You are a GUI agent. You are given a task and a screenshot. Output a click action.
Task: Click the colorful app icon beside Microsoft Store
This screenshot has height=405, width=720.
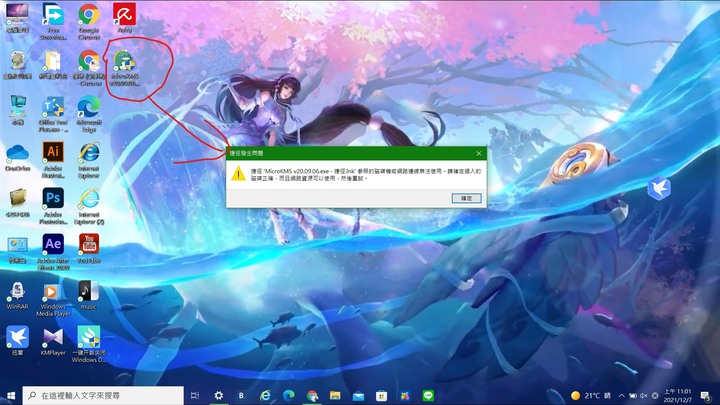(x=405, y=395)
